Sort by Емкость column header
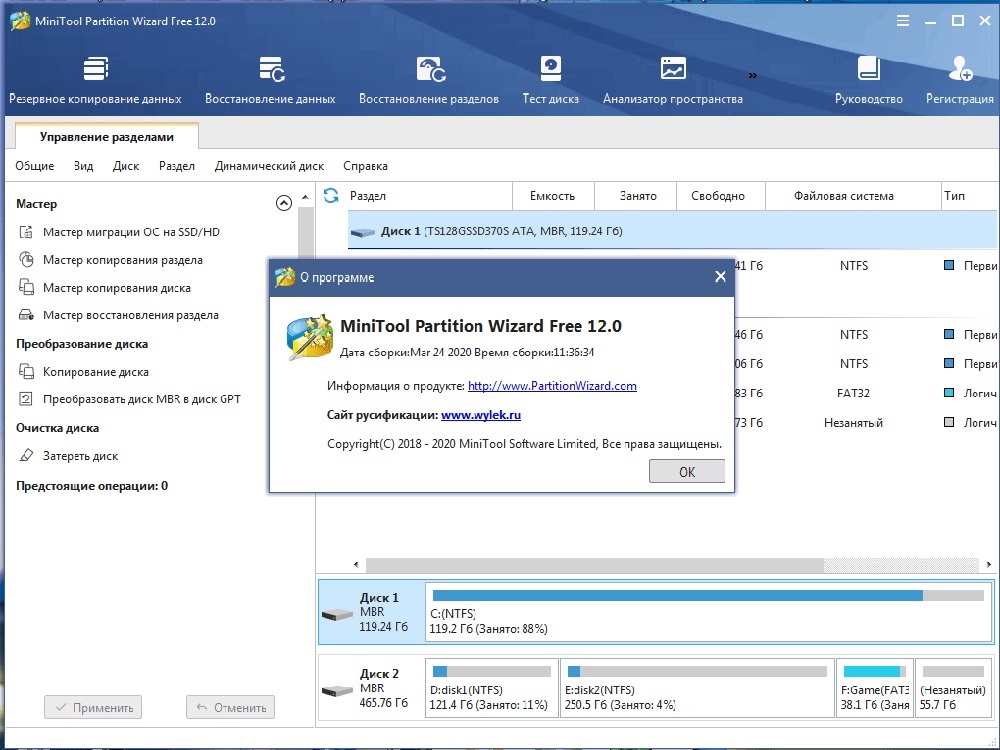 tap(553, 196)
